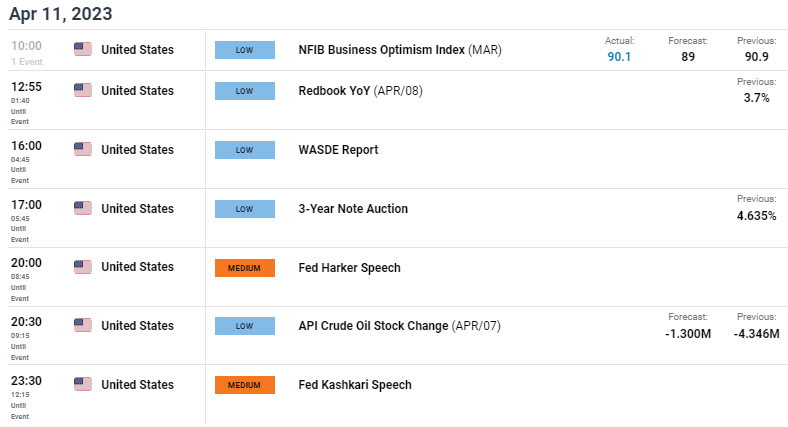Select the MEDIUM badge for Fed Kashkari Speech
Viewport: 788px width, 427px height.
[x=245, y=385]
